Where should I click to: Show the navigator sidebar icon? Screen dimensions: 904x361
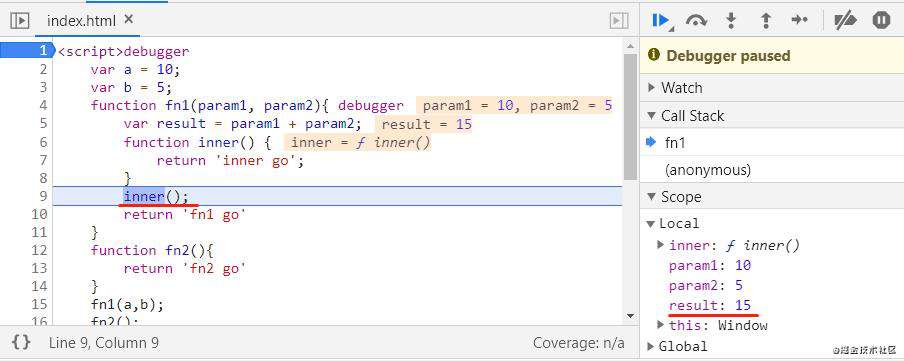click(x=19, y=21)
